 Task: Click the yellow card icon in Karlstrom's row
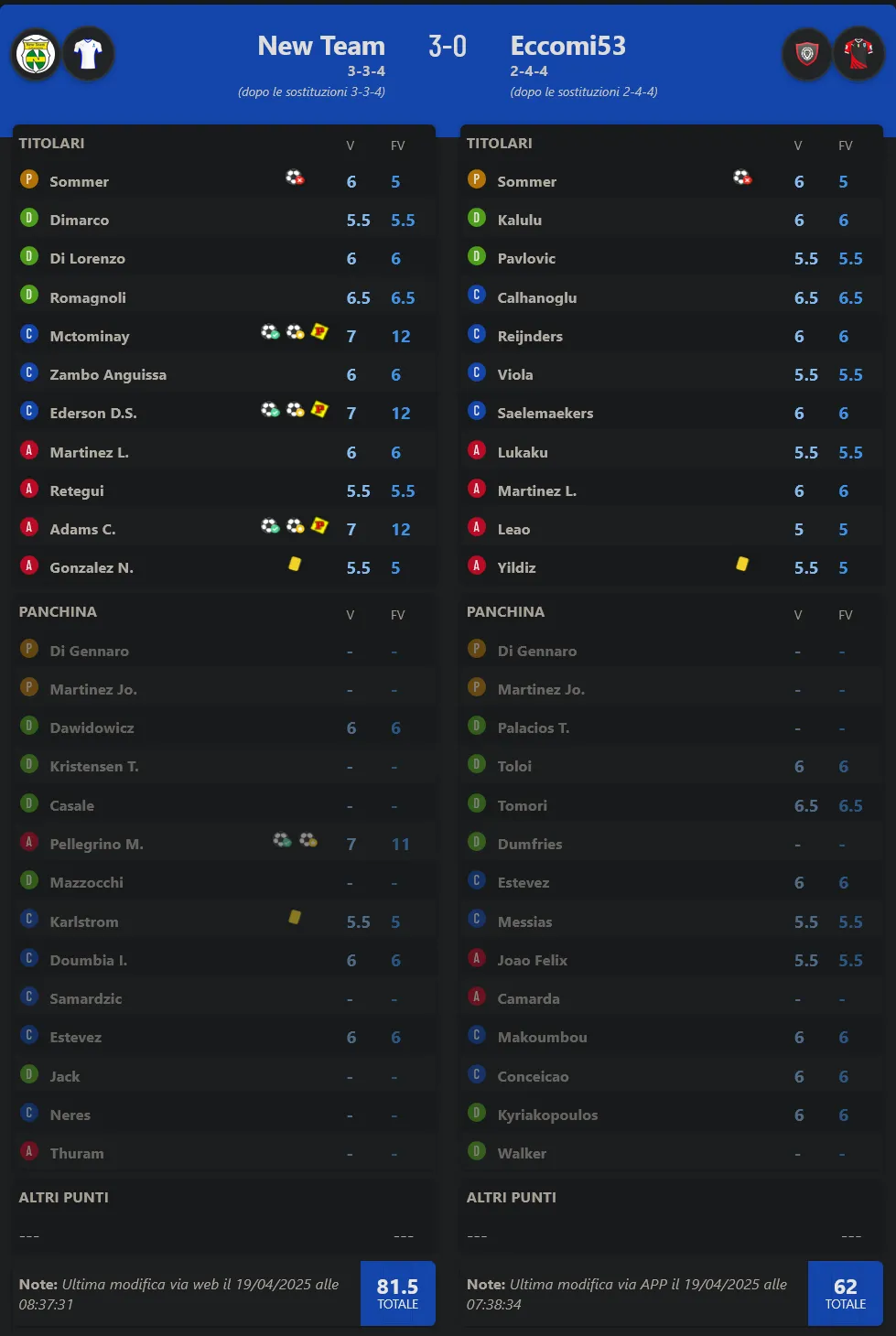point(295,917)
